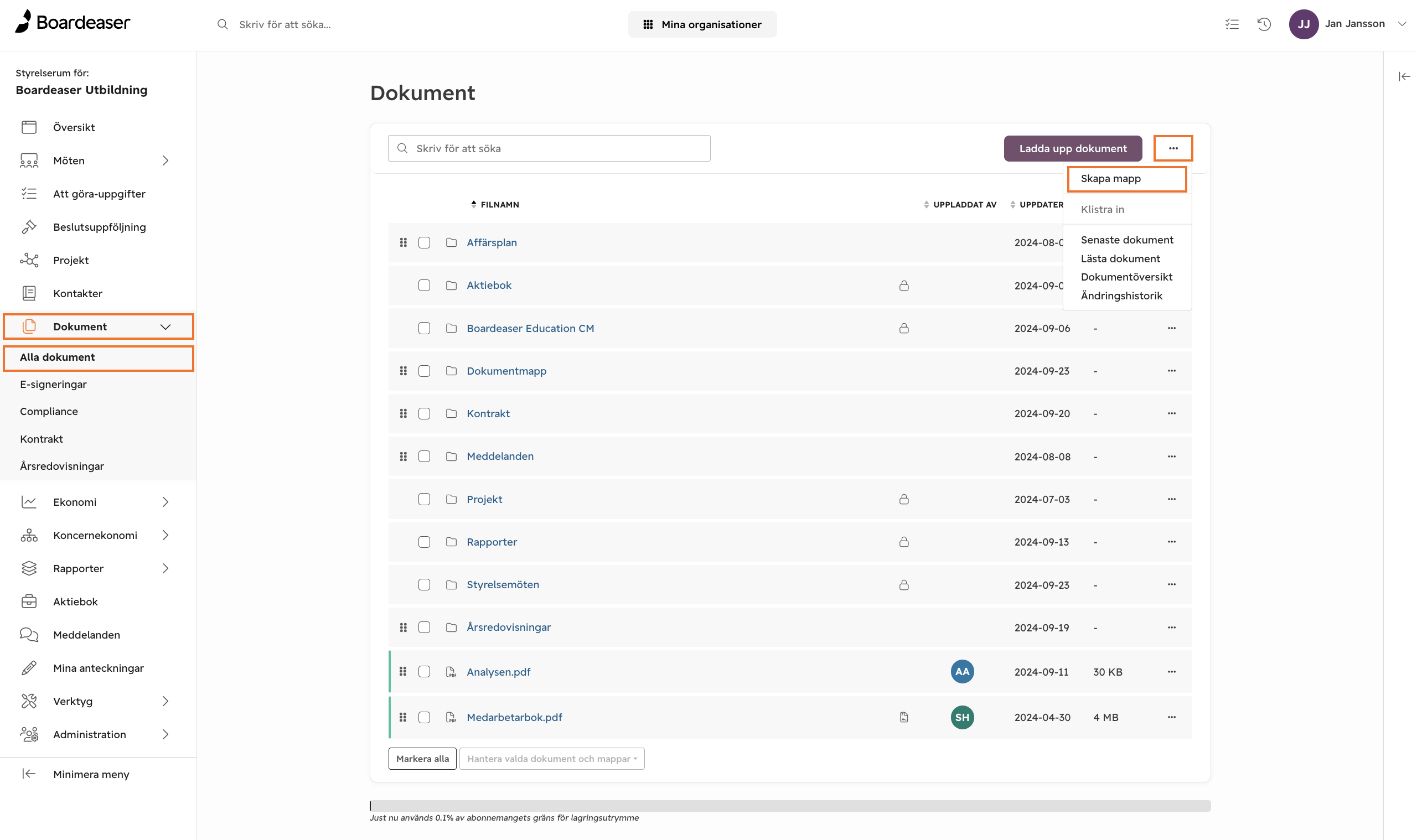Expand the Koncernekonomi submenu
The height and width of the screenshot is (840, 1417).
(x=166, y=535)
